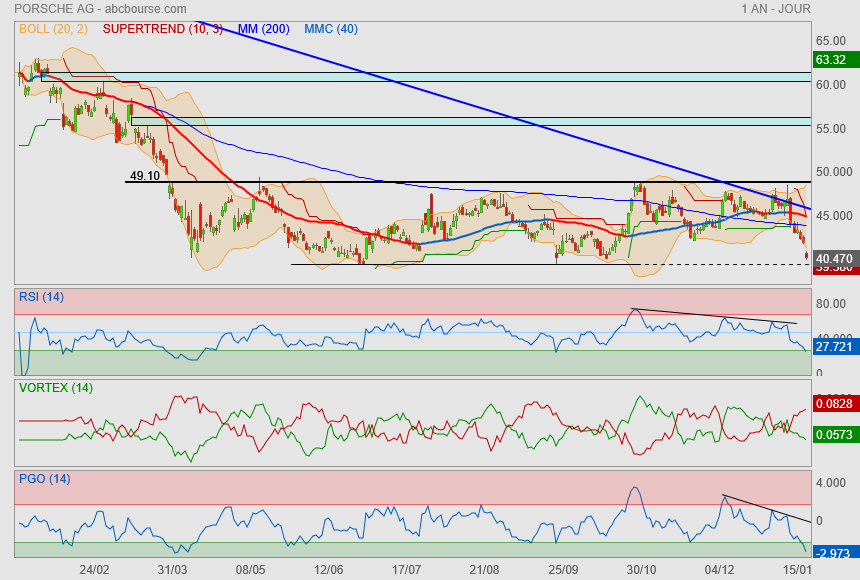Select the current price tag 40.470
The image size is (860, 580).
[834, 257]
